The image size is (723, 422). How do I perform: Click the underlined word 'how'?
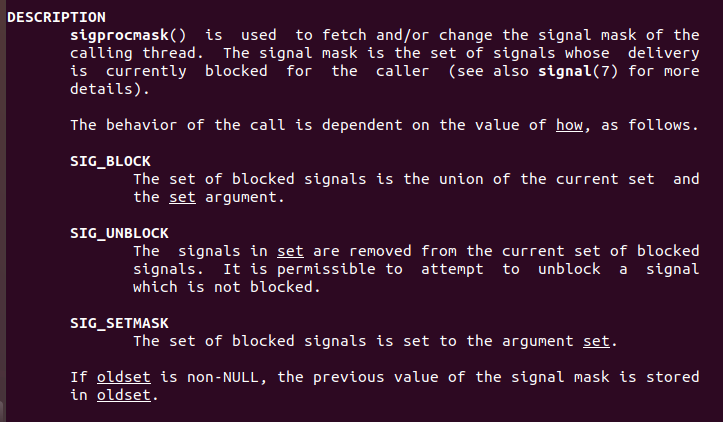[x=569, y=125]
